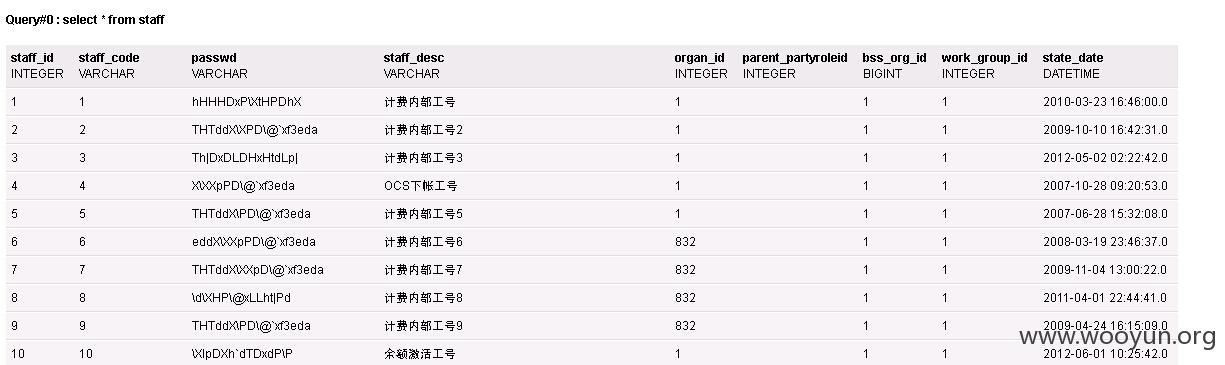The height and width of the screenshot is (365, 1225).
Task: Click the parent_partyroleid column header
Action: click(x=794, y=58)
